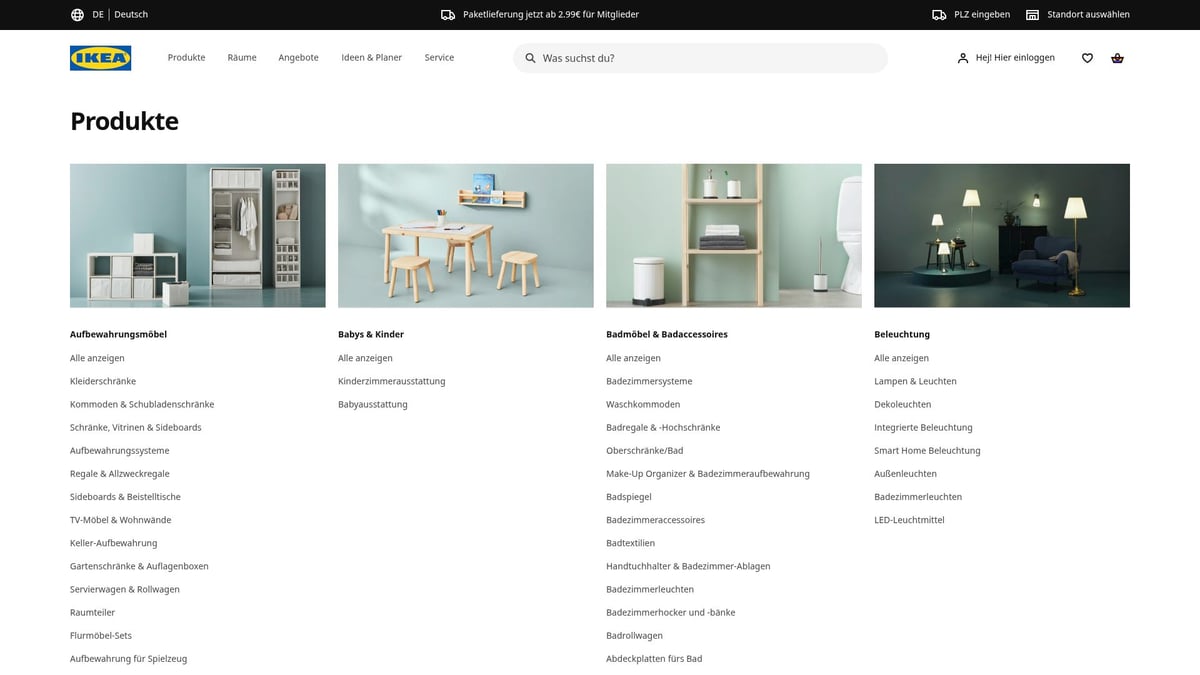Viewport: 1200px width, 675px height.
Task: Open the shopping bag icon
Action: click(1117, 57)
